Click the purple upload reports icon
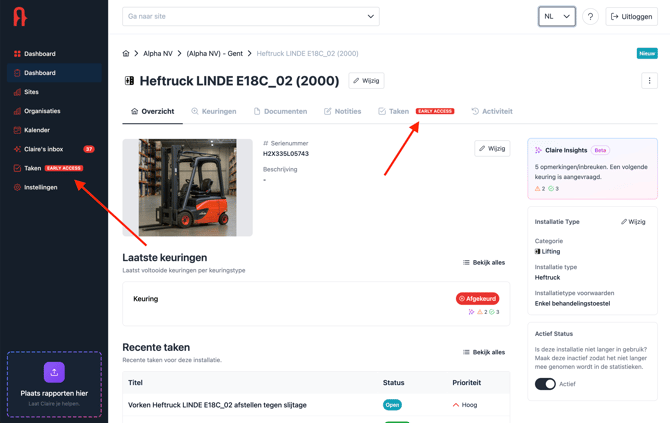 54,373
